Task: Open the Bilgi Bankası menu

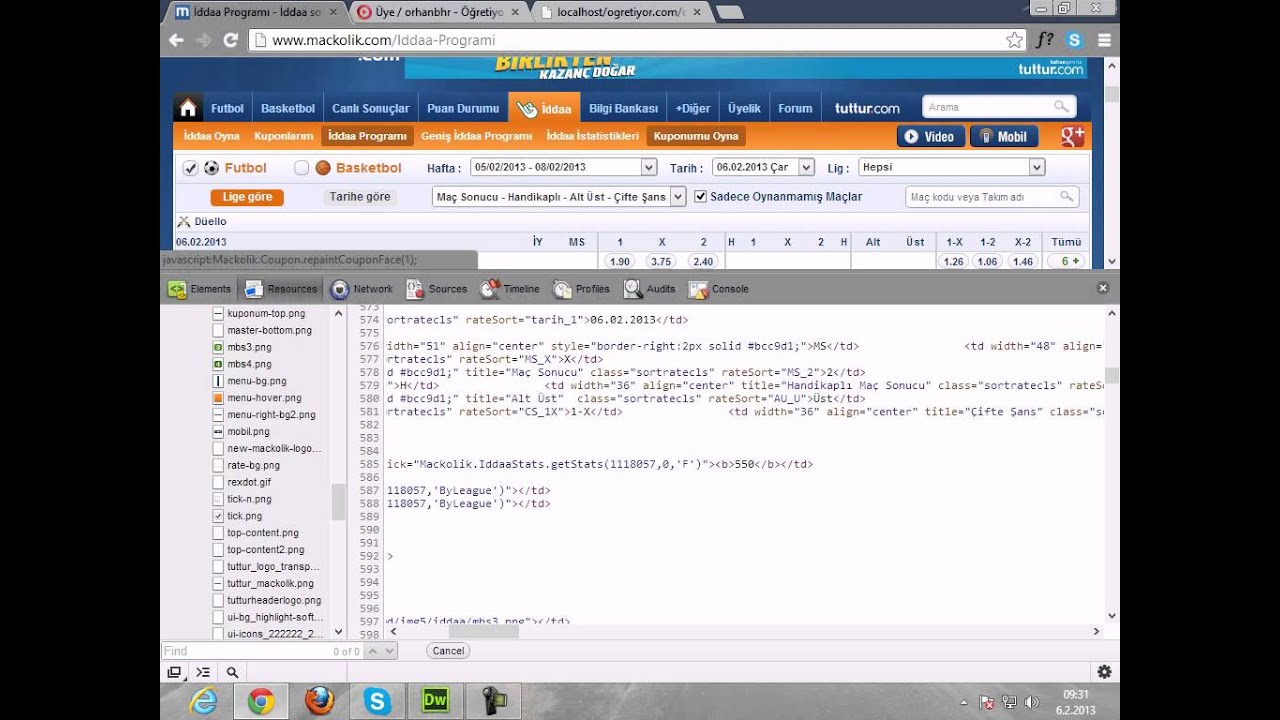Action: point(624,108)
